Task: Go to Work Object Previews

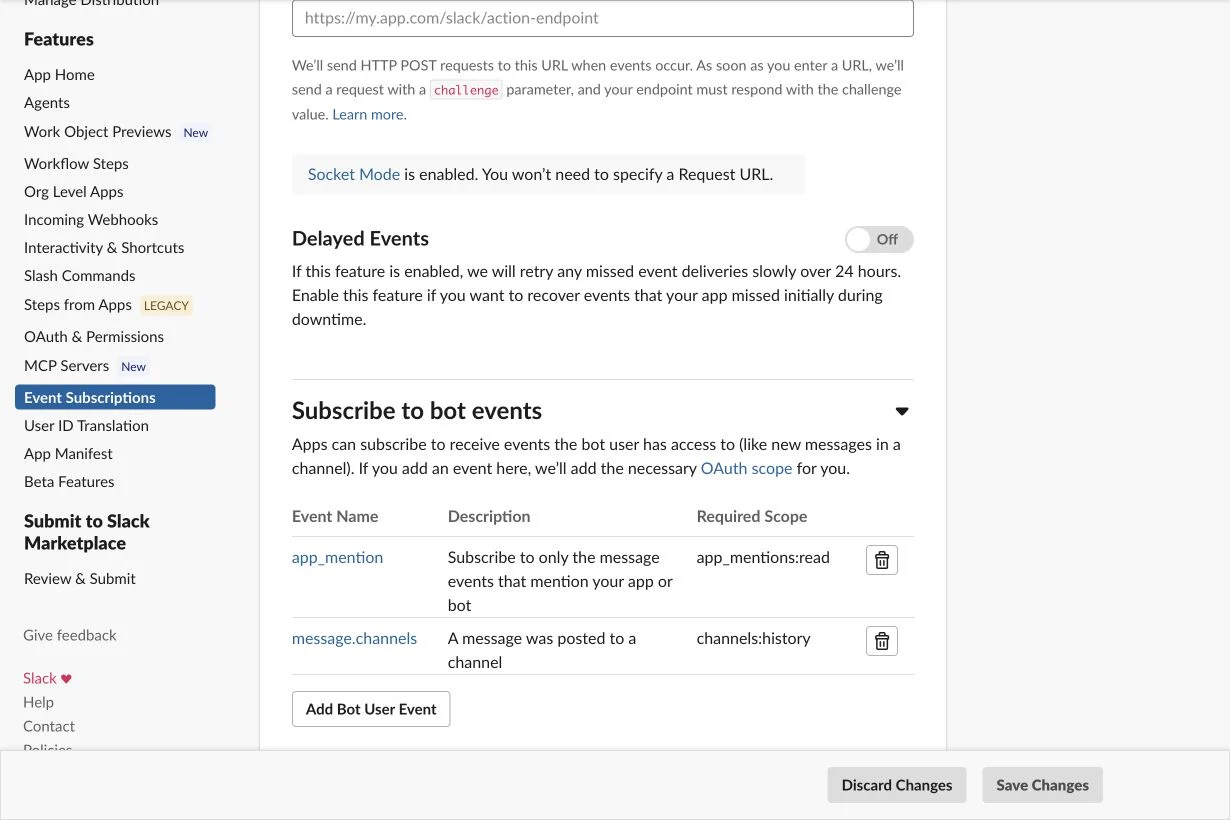Action: [98, 132]
